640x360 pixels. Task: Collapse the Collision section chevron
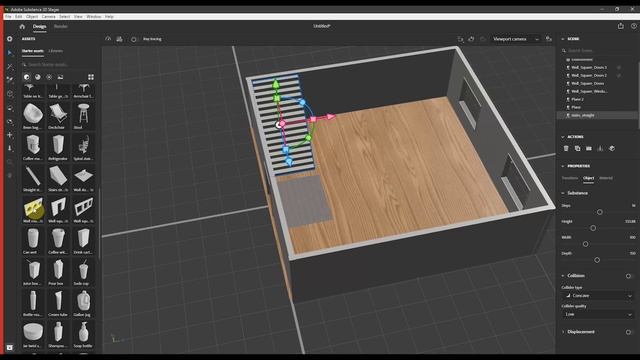click(x=562, y=276)
